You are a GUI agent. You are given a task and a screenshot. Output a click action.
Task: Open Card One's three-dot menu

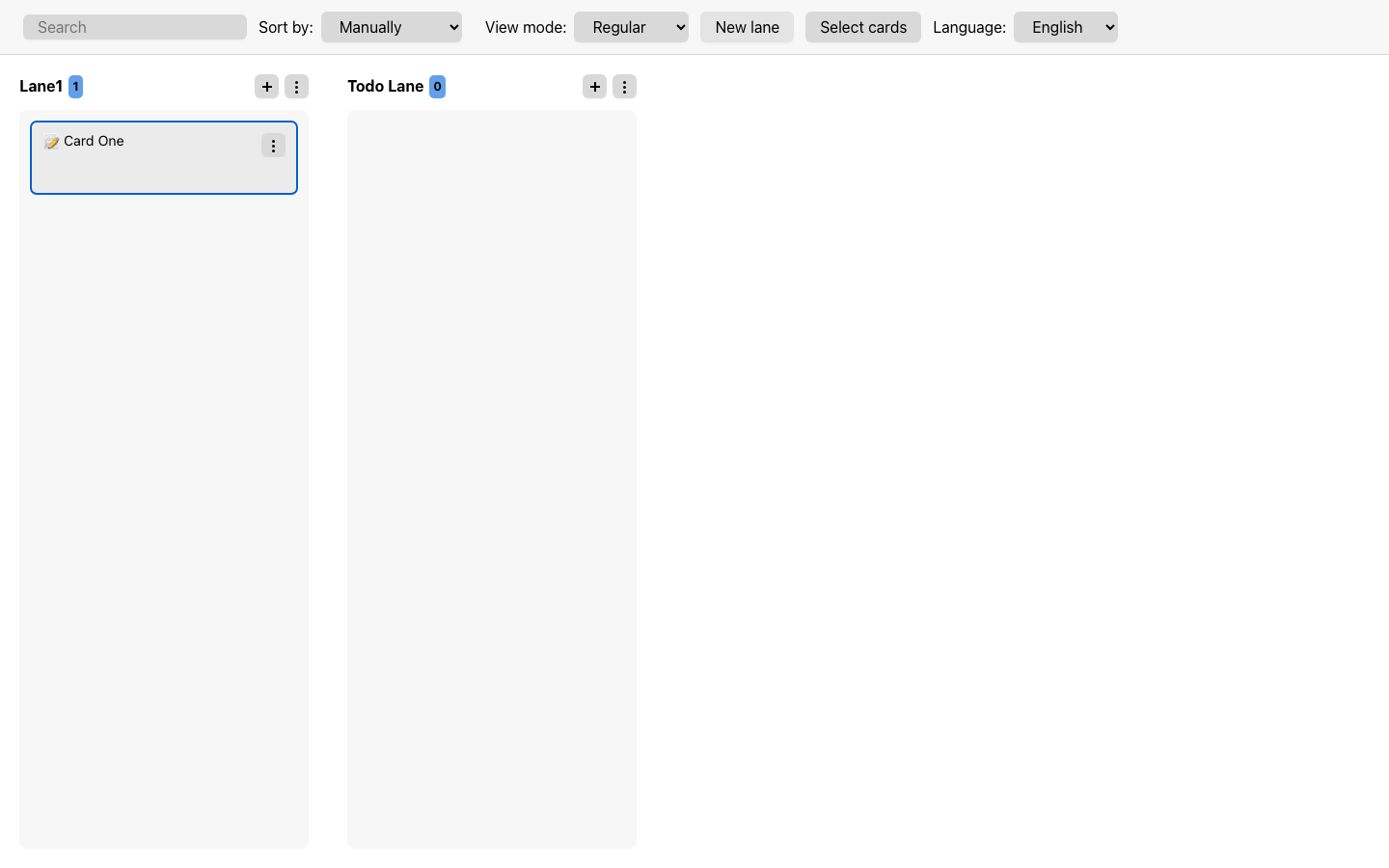coord(273,146)
